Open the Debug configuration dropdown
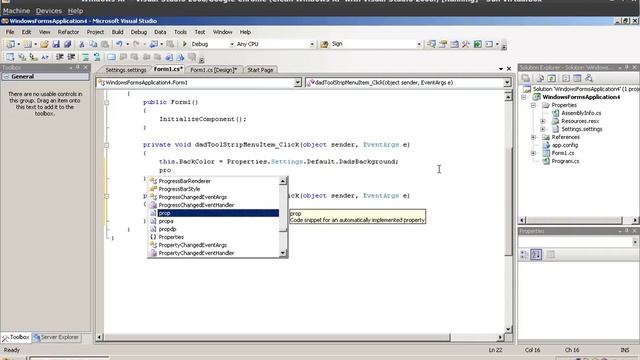The image size is (640, 360). point(232,44)
